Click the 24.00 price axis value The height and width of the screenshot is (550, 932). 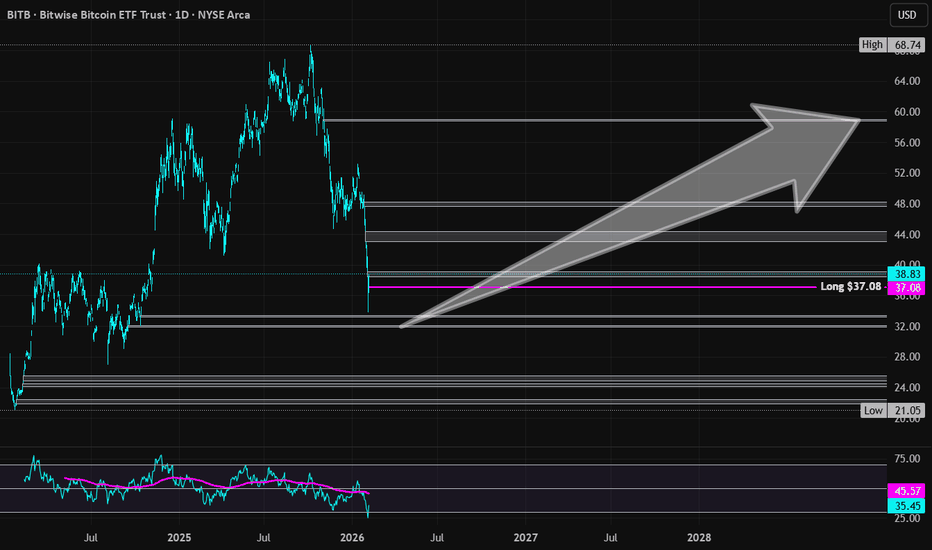point(907,388)
